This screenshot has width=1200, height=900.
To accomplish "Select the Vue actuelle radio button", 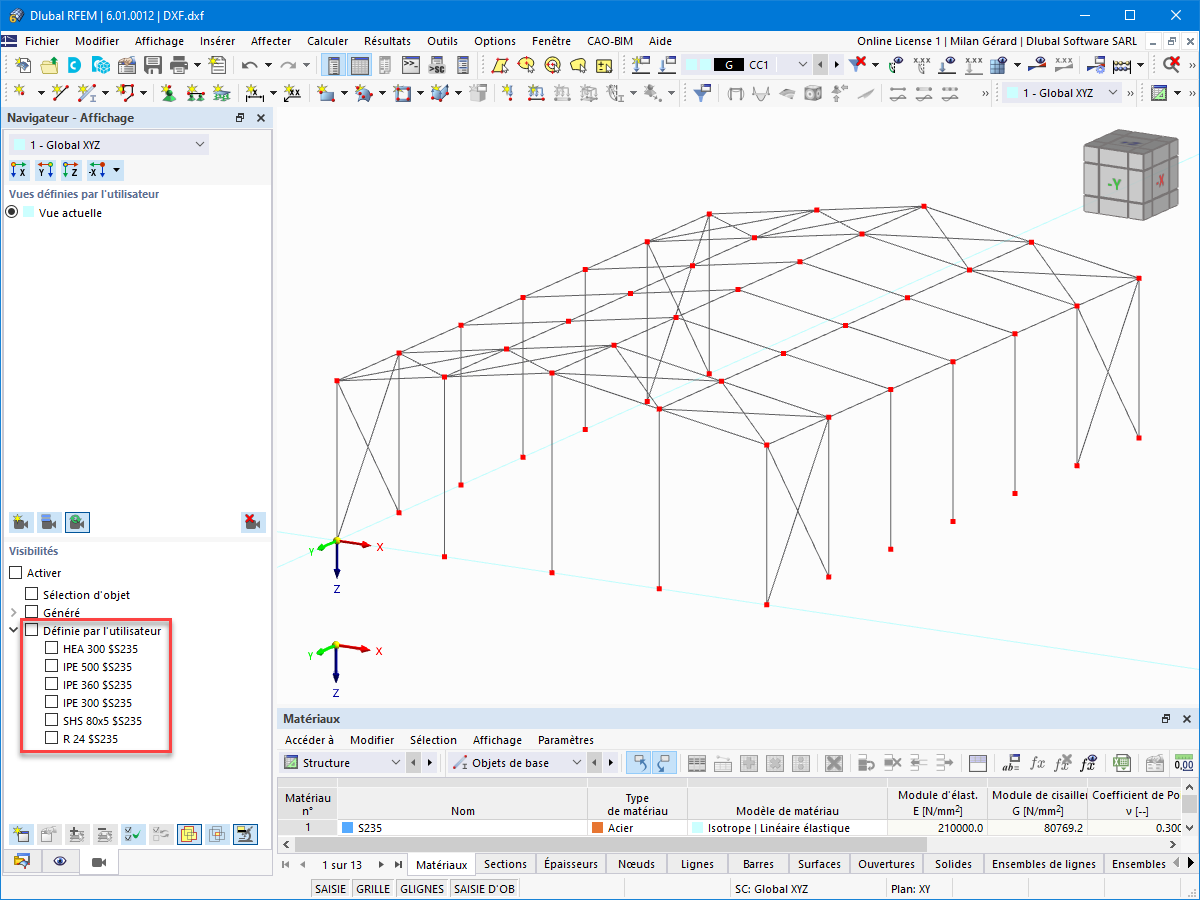I will (x=12, y=212).
